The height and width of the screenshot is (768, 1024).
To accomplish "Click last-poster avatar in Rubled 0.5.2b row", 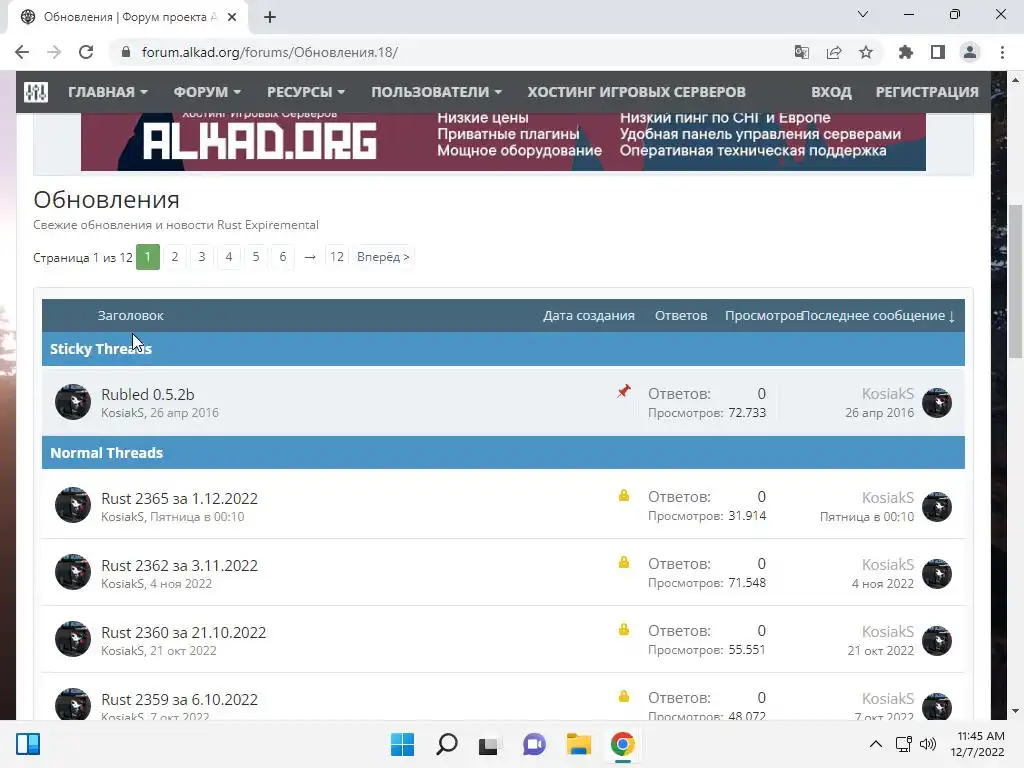I will (936, 403).
